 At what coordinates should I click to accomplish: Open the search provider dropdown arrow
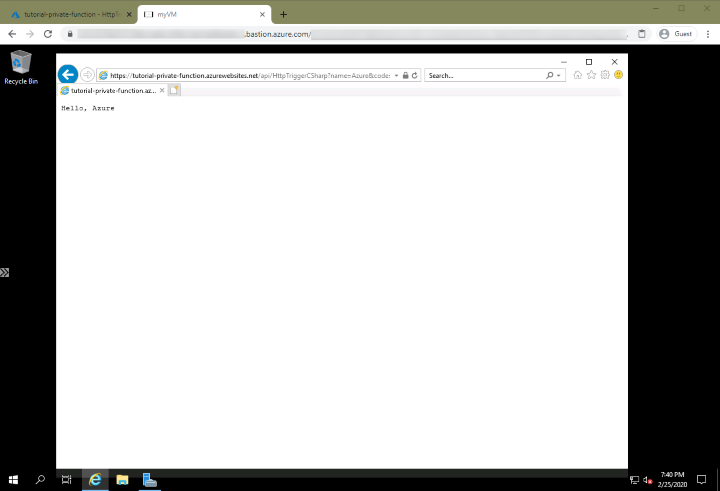559,75
